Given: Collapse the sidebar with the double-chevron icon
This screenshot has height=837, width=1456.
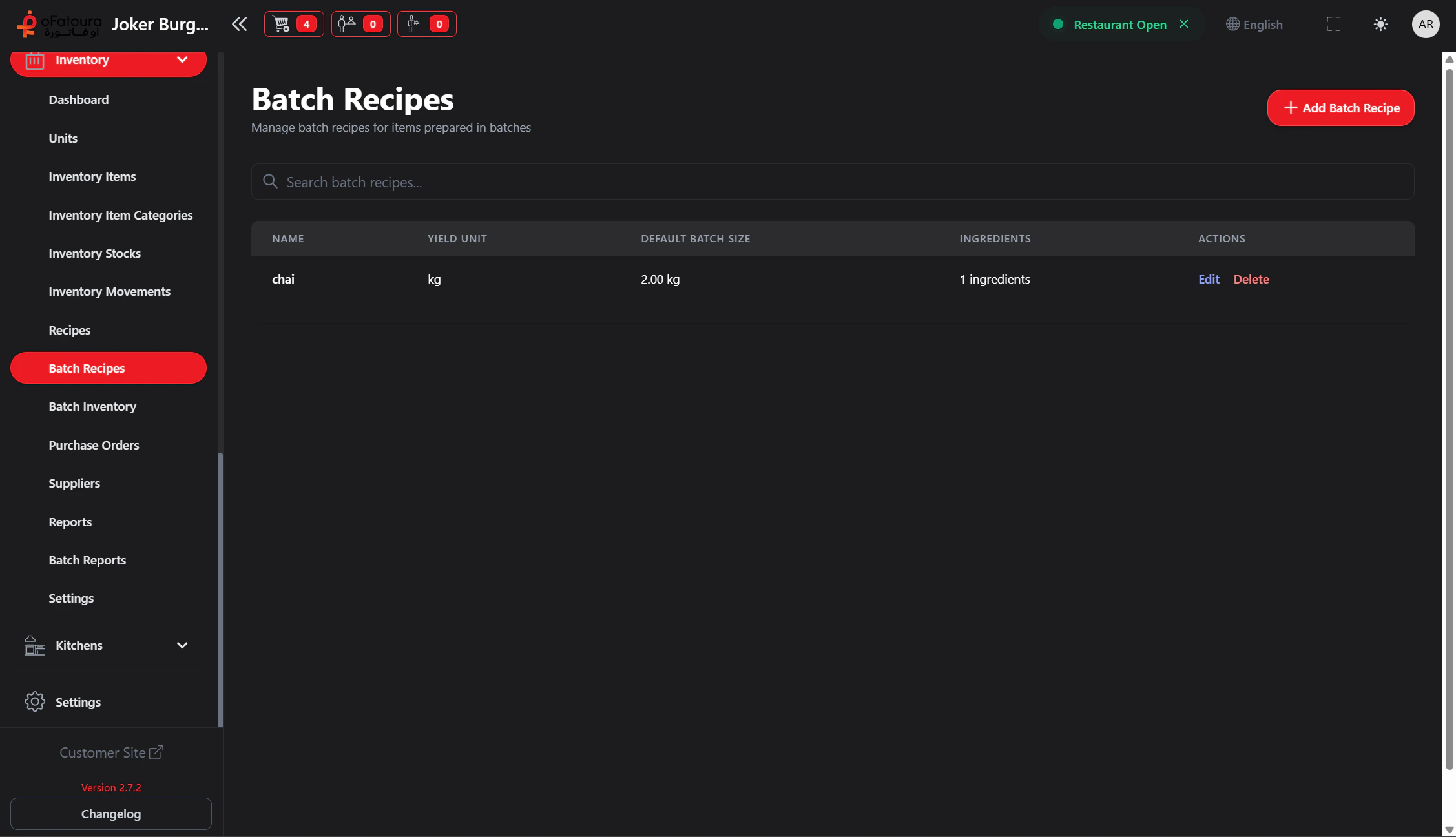Looking at the screenshot, I should 239,24.
